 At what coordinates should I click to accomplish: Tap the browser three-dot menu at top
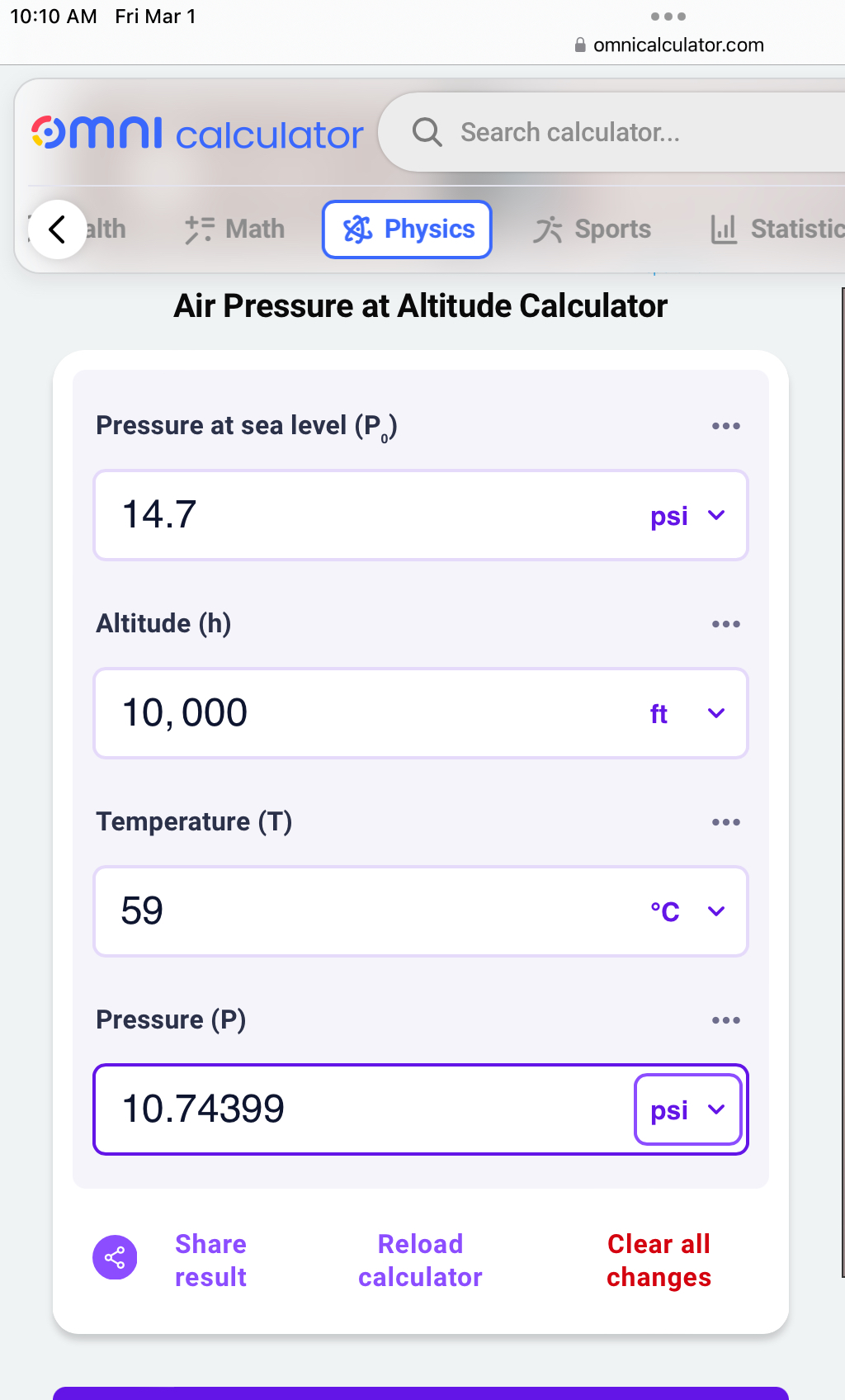click(x=668, y=17)
